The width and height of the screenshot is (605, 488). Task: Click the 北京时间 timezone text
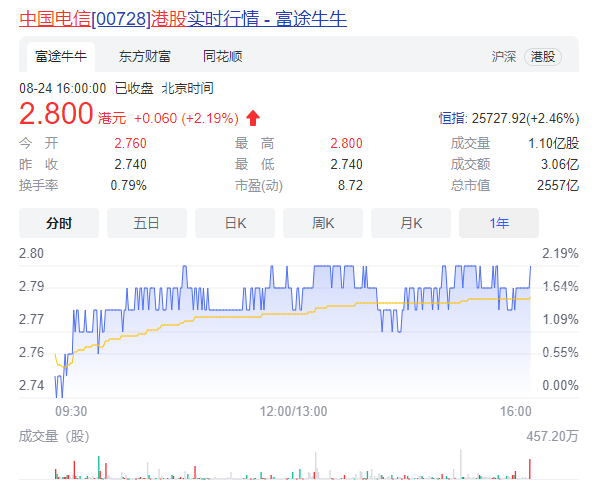pos(187,88)
